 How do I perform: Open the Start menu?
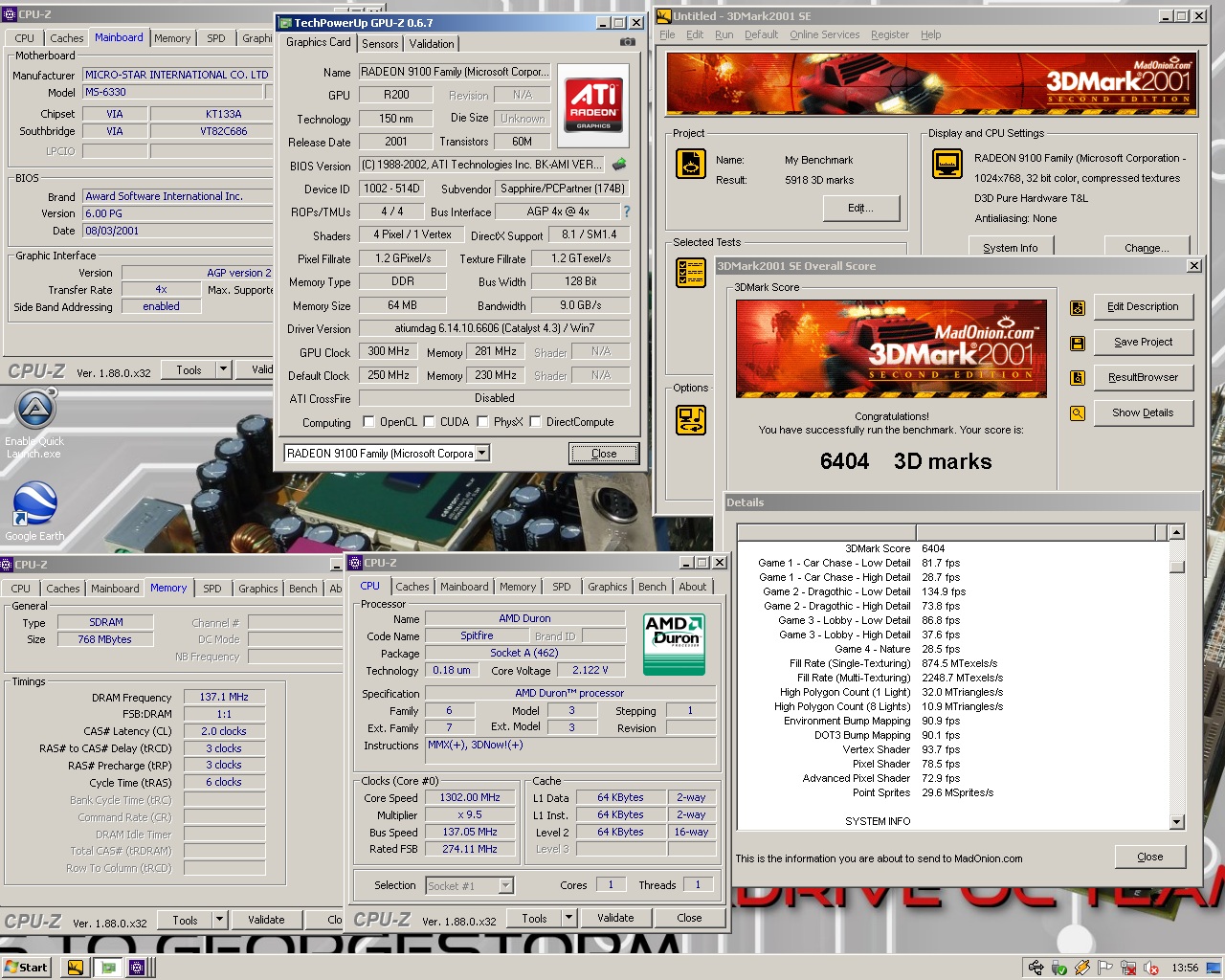tap(26, 968)
